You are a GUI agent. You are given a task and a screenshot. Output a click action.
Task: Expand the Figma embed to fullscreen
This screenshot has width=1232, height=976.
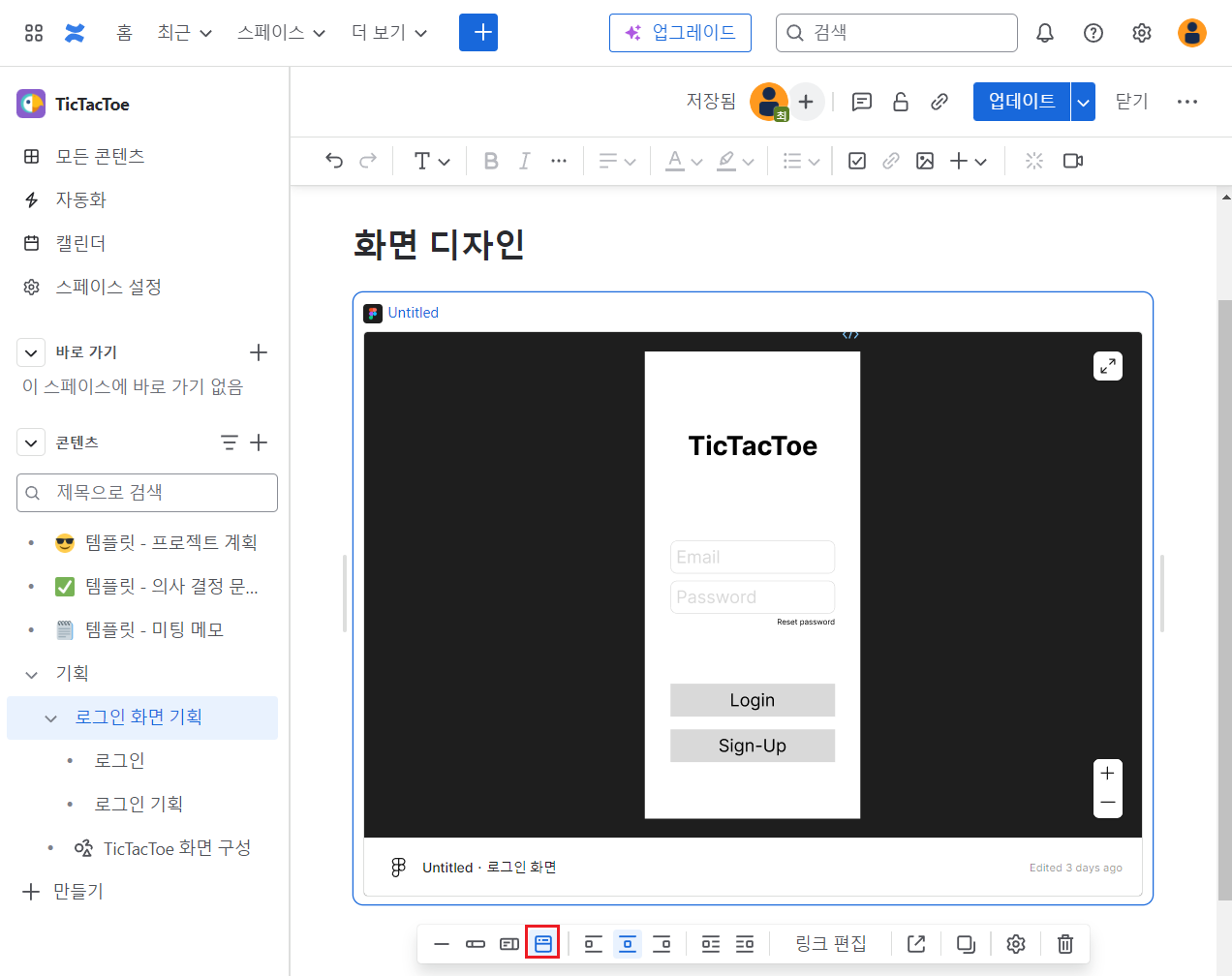point(1108,366)
